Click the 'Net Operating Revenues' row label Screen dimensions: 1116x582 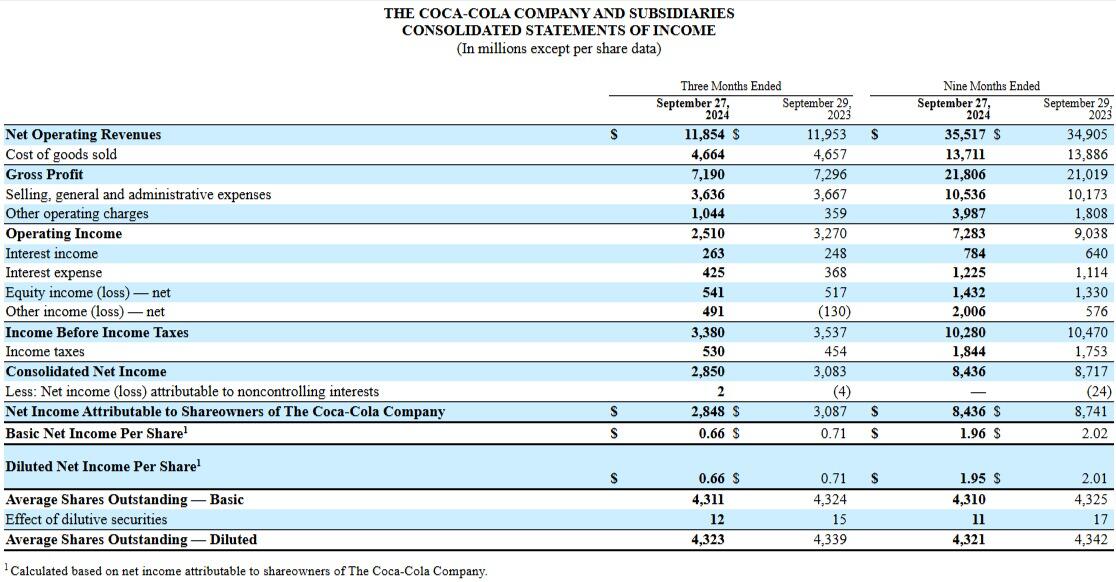[x=83, y=134]
